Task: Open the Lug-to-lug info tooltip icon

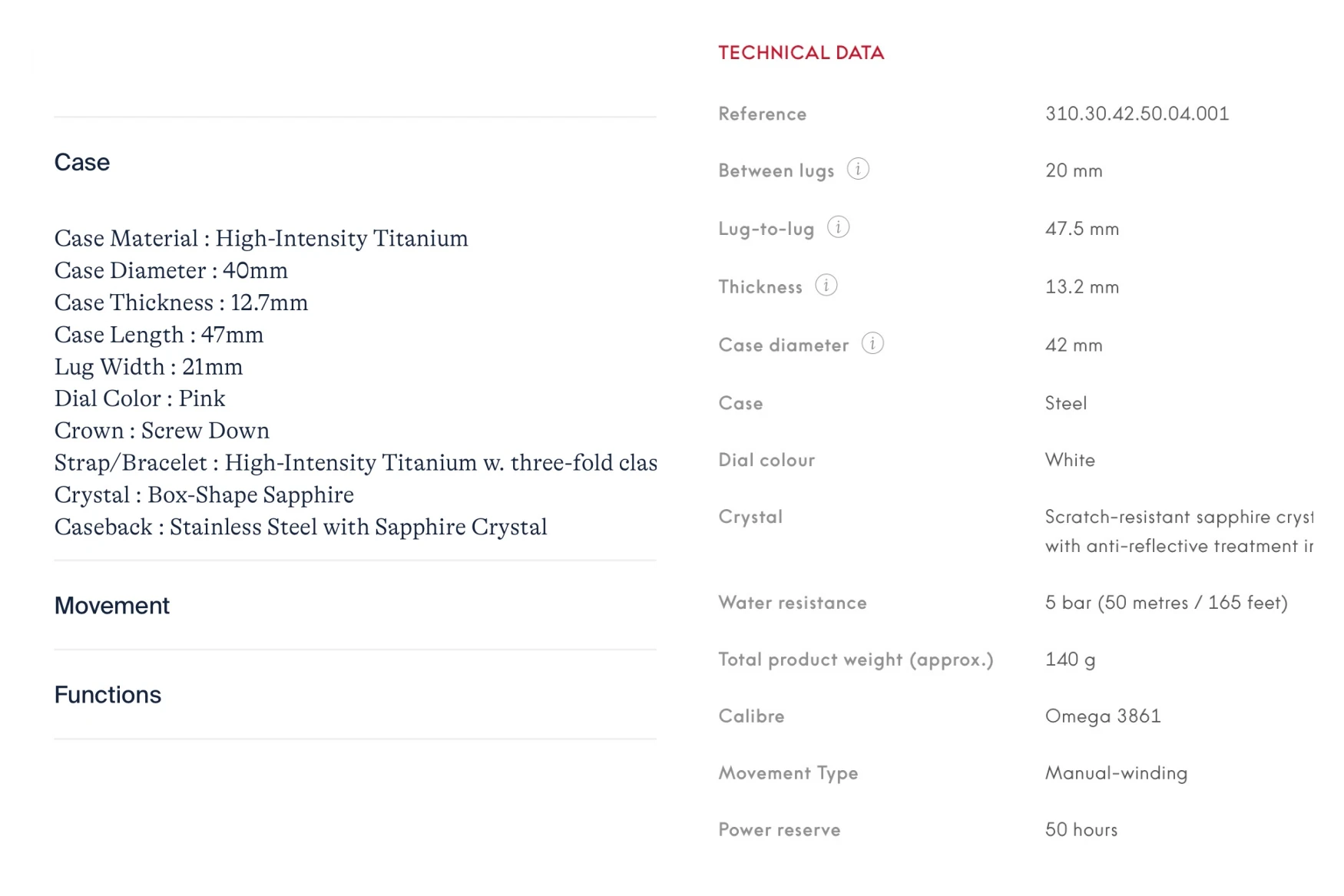Action: [x=838, y=227]
